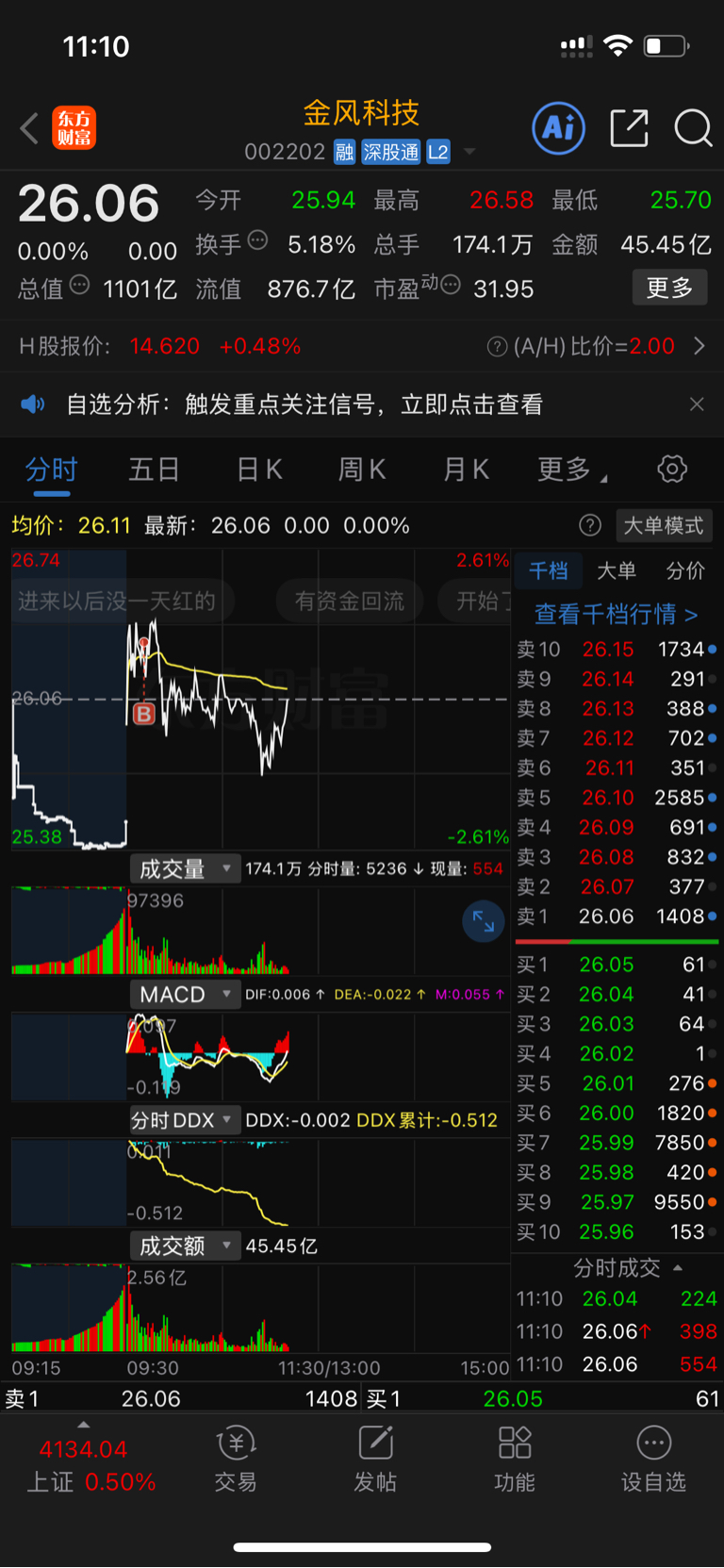Screen dimensions: 724x1568
Task: Dismiss the 自选分析 notice
Action: (697, 404)
